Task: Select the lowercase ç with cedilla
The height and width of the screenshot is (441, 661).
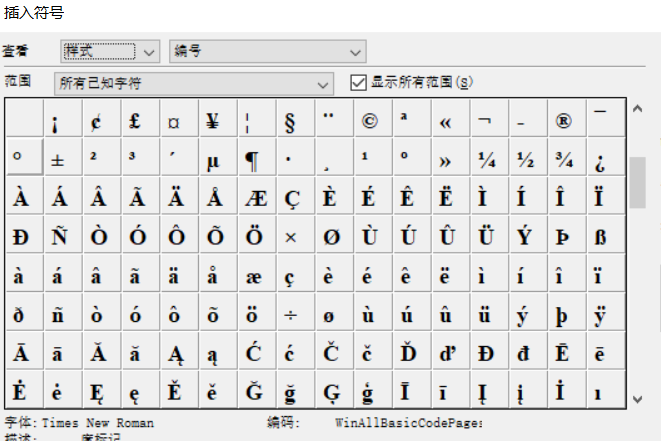Action: [x=296, y=273]
